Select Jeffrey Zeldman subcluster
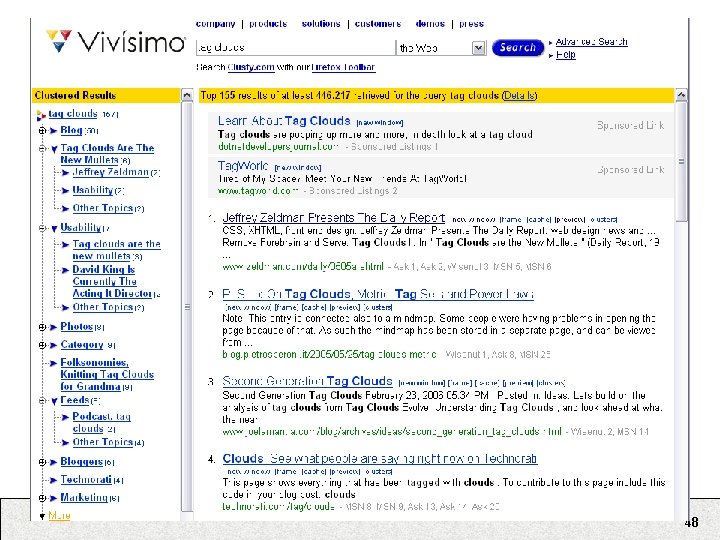The height and width of the screenshot is (540, 720). pyautogui.click(x=111, y=172)
